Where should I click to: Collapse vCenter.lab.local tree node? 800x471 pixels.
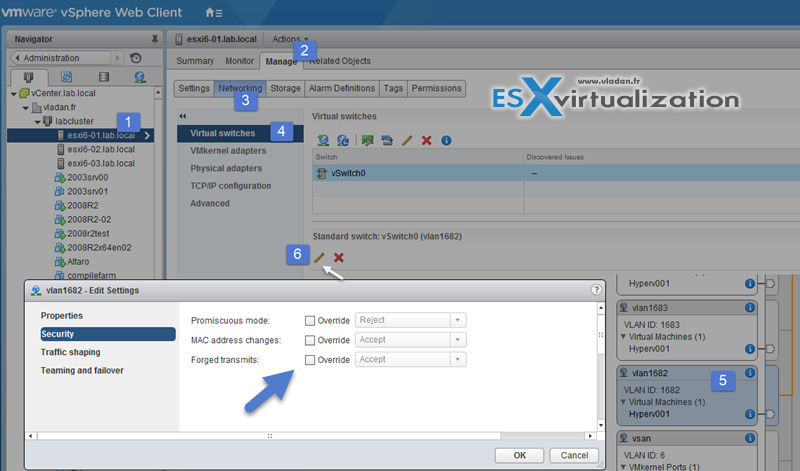14,93
